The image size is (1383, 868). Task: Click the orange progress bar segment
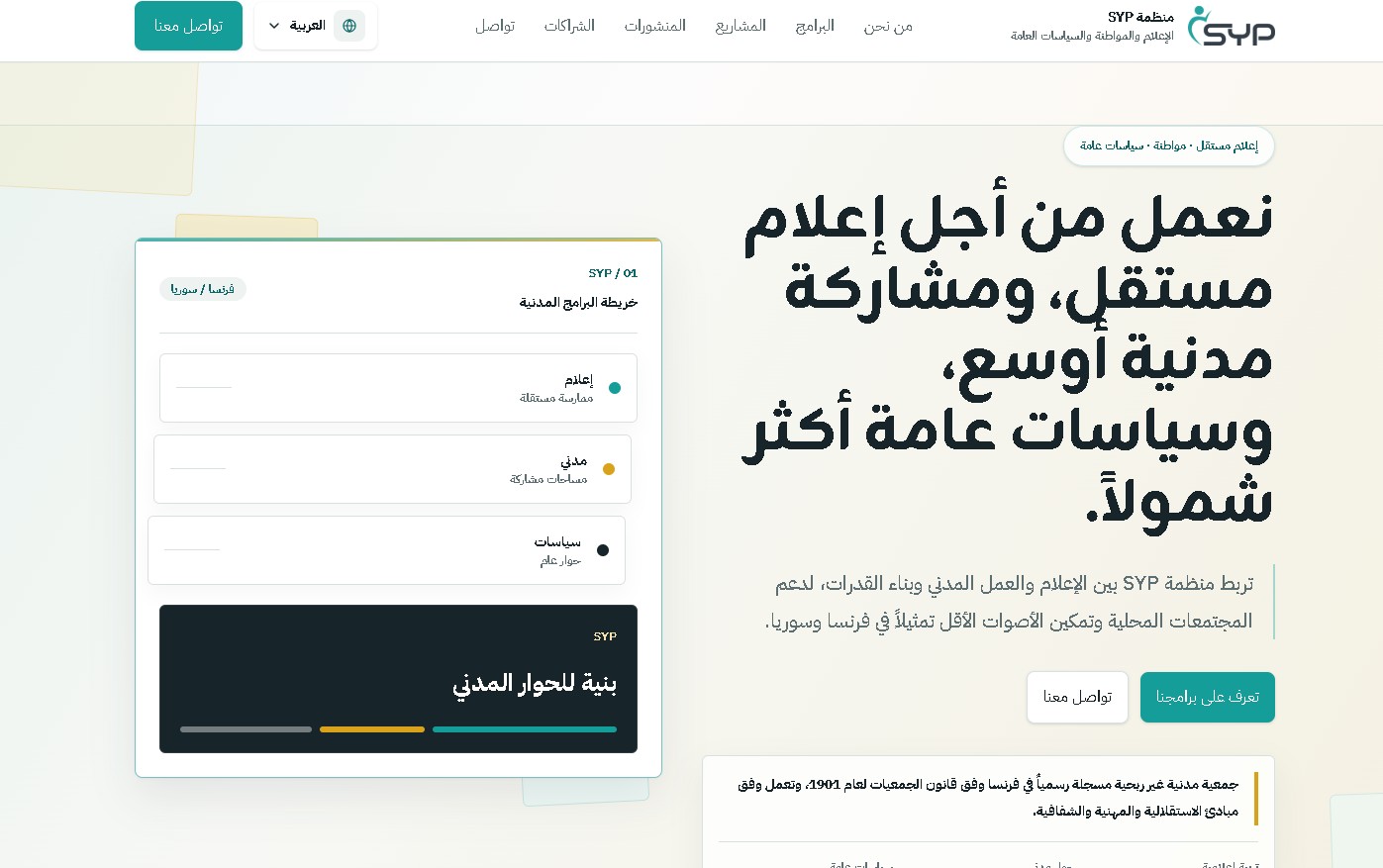click(372, 729)
